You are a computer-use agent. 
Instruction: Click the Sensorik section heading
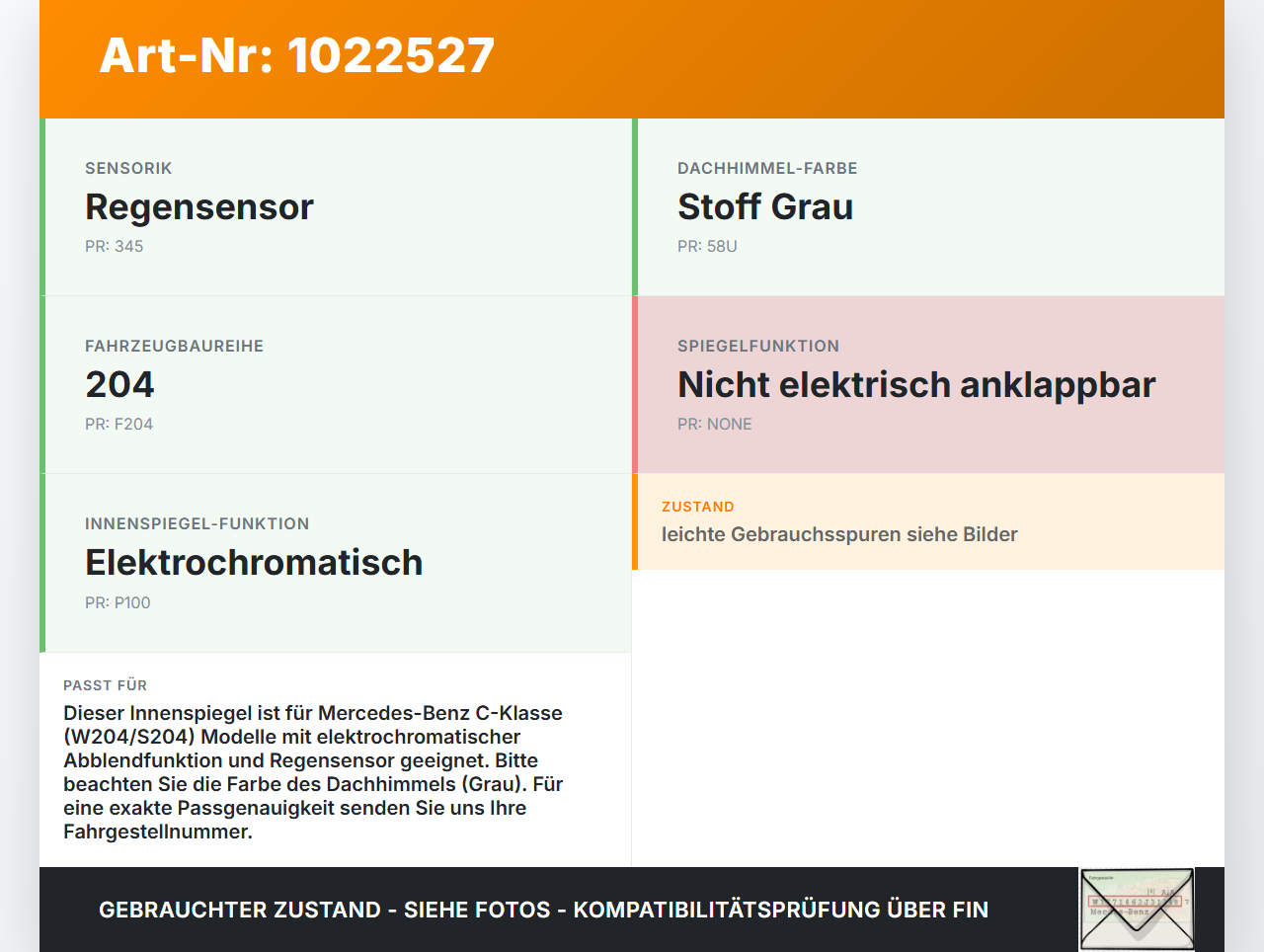pyautogui.click(x=128, y=168)
